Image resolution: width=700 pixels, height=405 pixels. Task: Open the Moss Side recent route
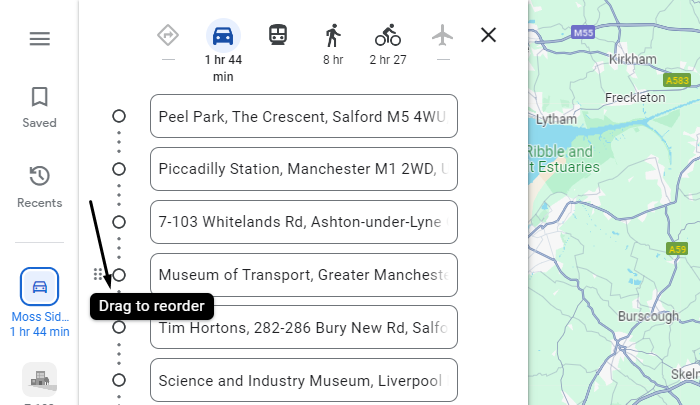point(39,303)
